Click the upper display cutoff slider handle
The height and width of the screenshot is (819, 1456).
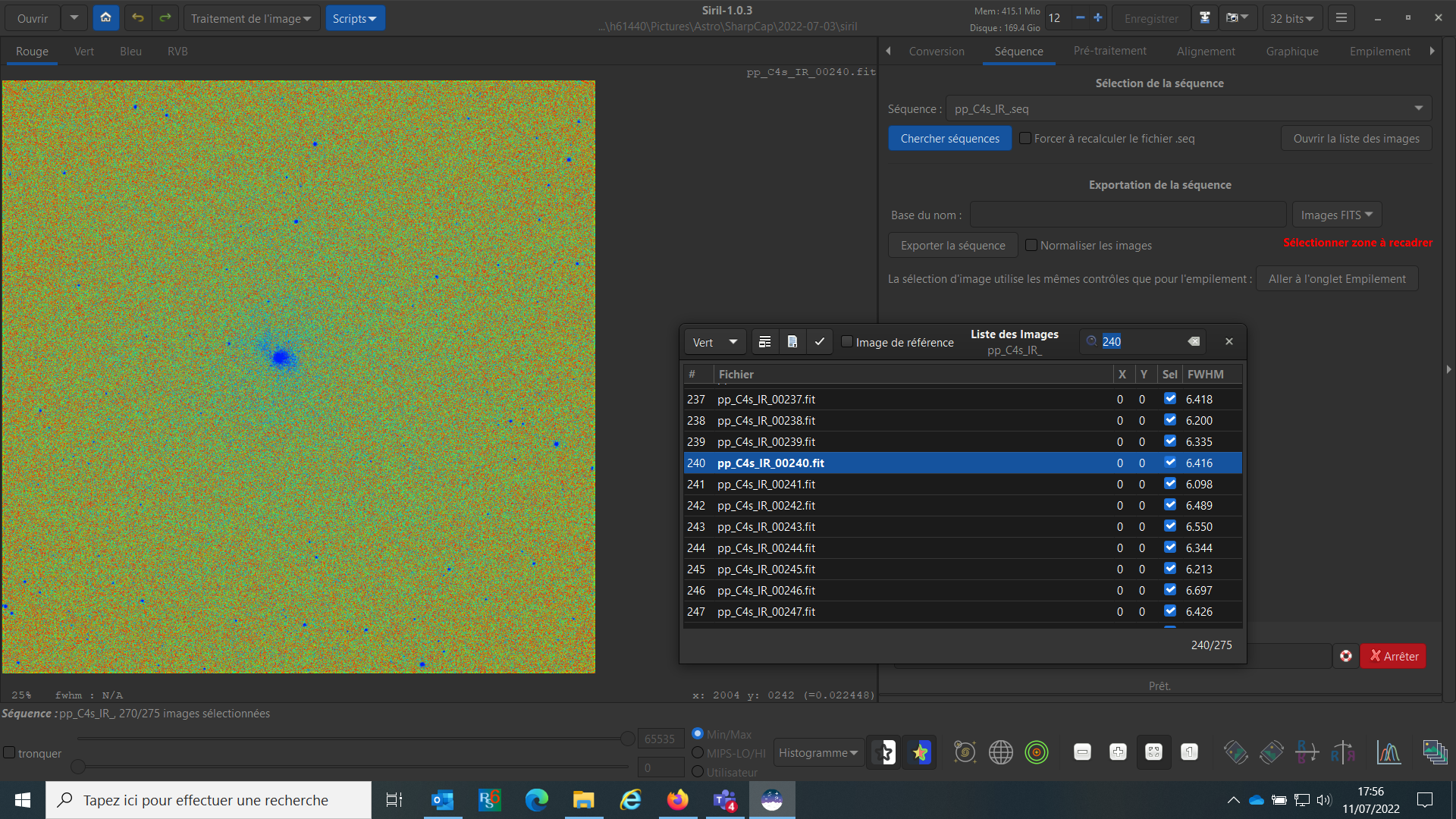(628, 739)
